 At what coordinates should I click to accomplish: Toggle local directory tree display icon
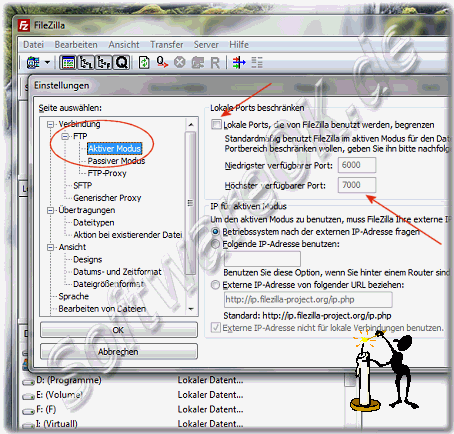86,62
